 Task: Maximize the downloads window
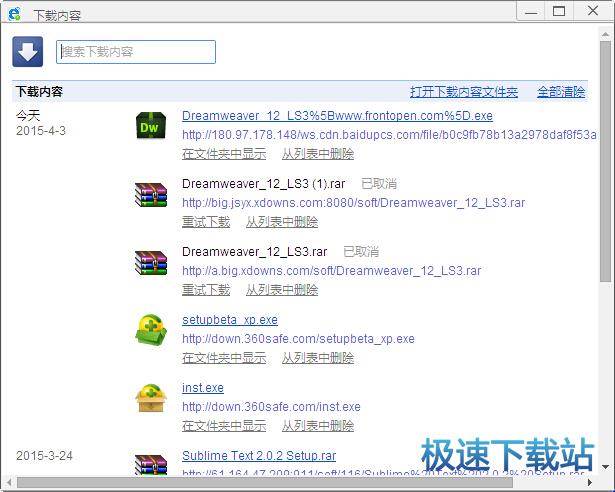(559, 11)
